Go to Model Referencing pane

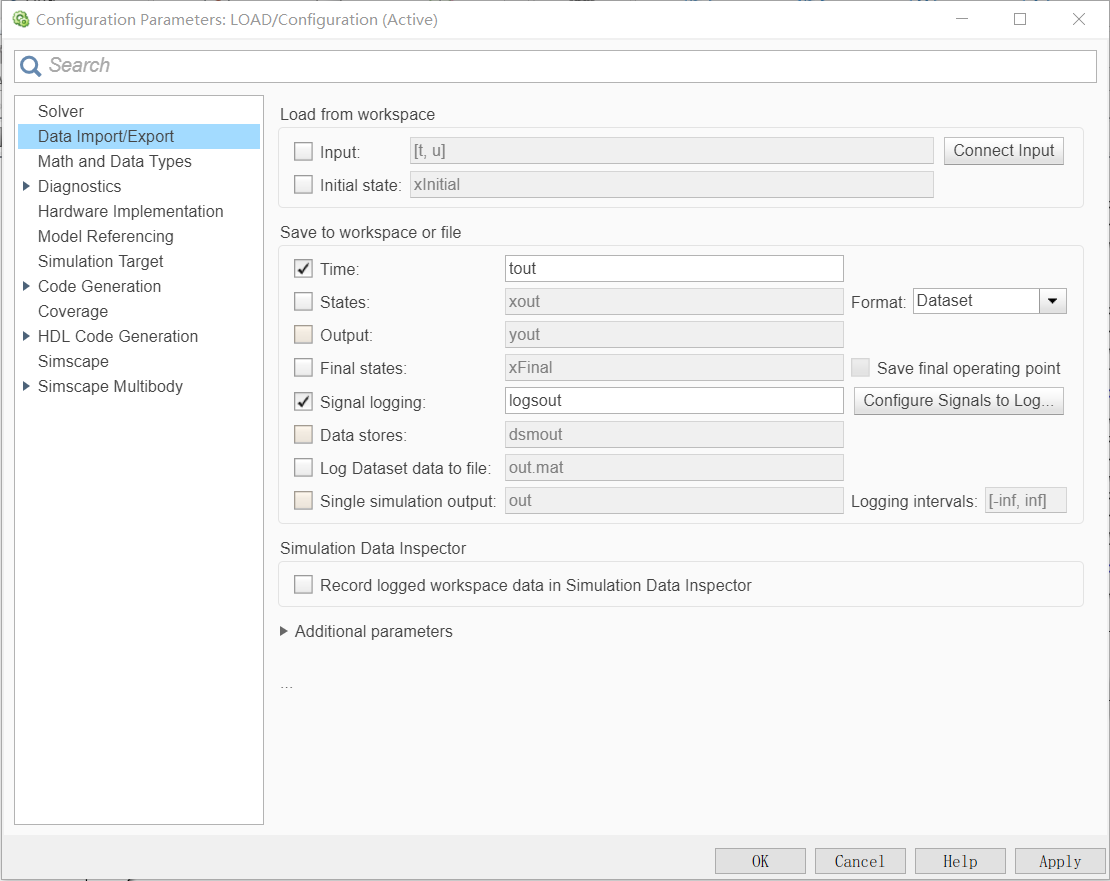(x=105, y=236)
